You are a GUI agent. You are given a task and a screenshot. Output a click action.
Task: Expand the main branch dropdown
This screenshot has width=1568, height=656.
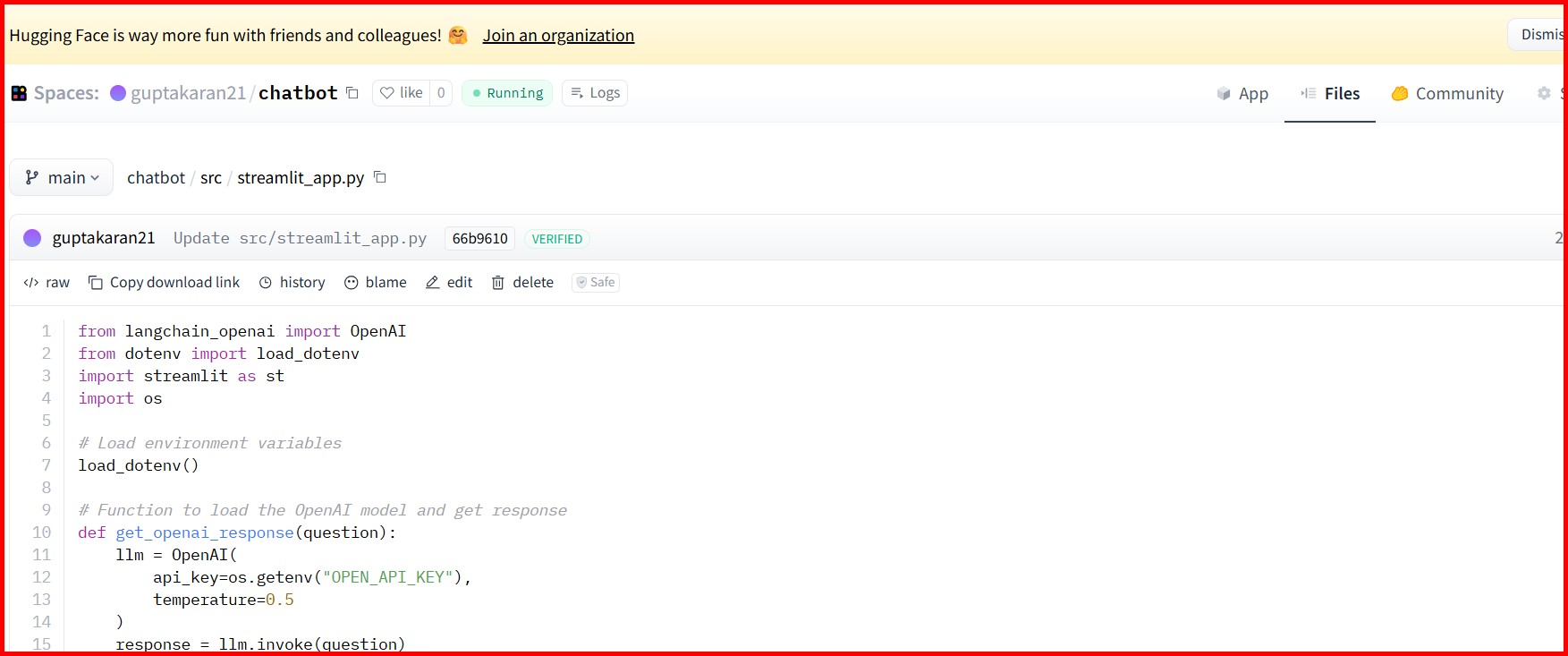[62, 177]
